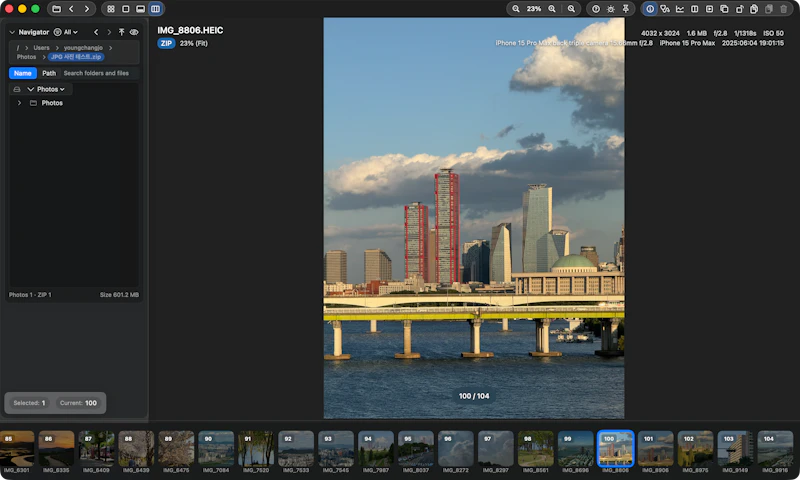Go to Users in breadcrumb path
Screen dimensions: 800x480
[x=41, y=47]
